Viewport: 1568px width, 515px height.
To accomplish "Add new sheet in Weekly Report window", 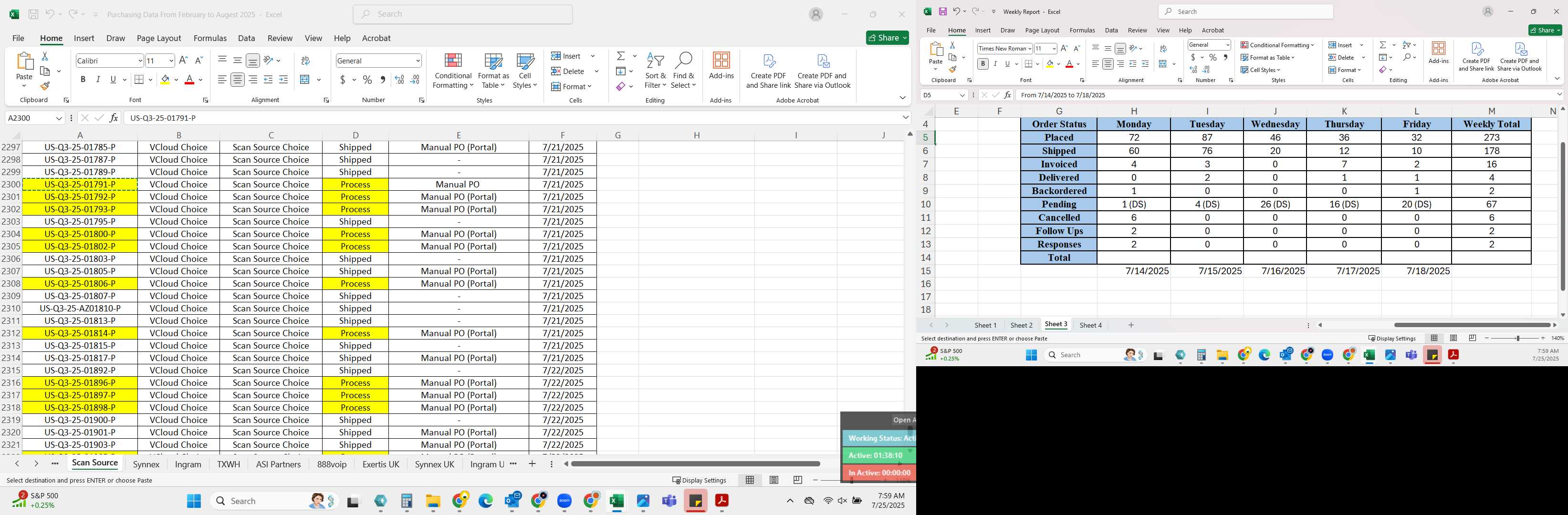I will tap(1131, 325).
